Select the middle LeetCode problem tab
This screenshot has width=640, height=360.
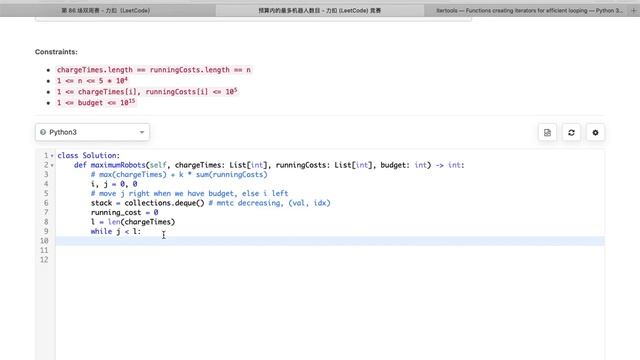[320, 11]
